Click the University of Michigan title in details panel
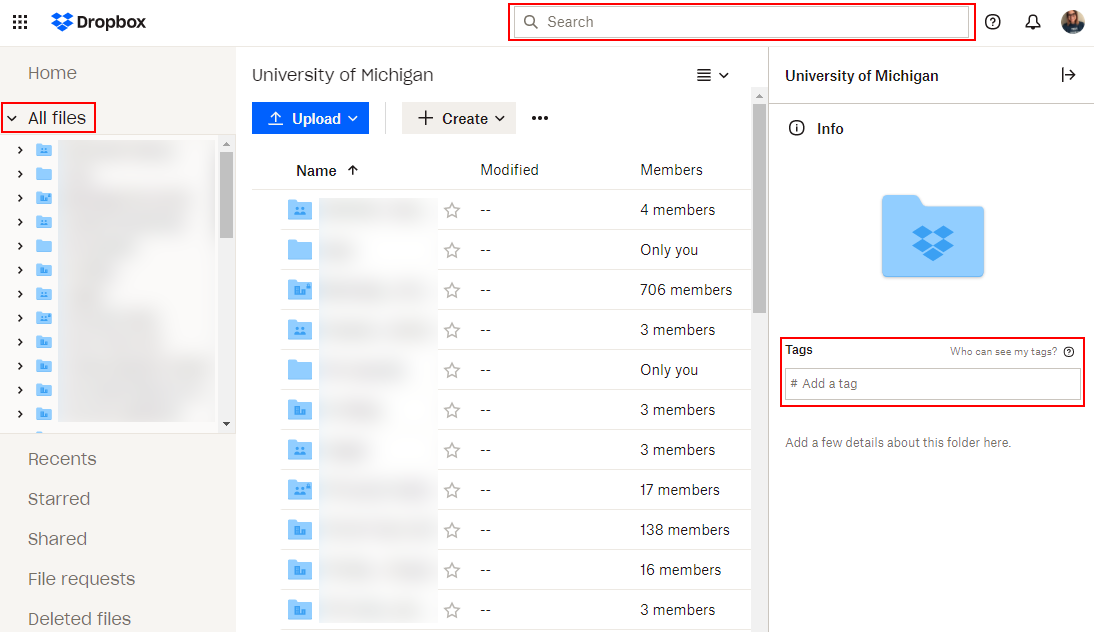Image resolution: width=1094 pixels, height=632 pixels. coord(862,75)
